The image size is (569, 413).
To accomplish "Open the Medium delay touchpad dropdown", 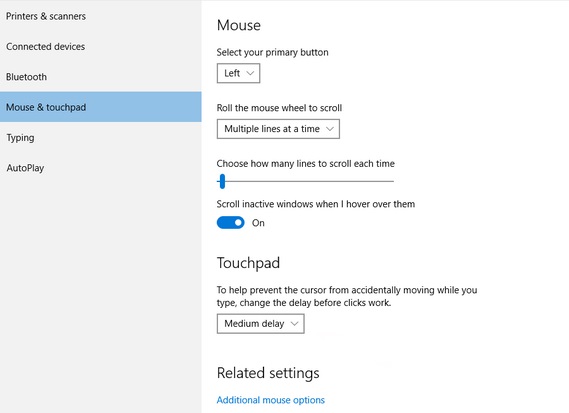I will (x=261, y=324).
